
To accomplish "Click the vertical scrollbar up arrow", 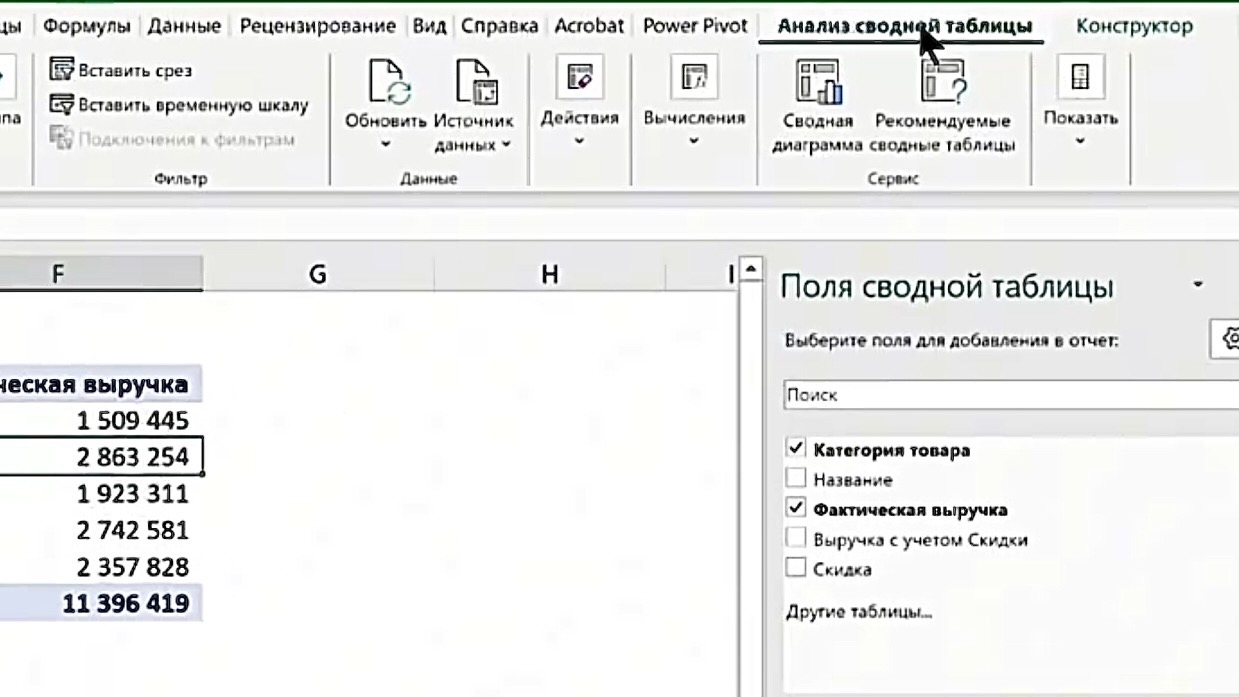I will (x=752, y=270).
